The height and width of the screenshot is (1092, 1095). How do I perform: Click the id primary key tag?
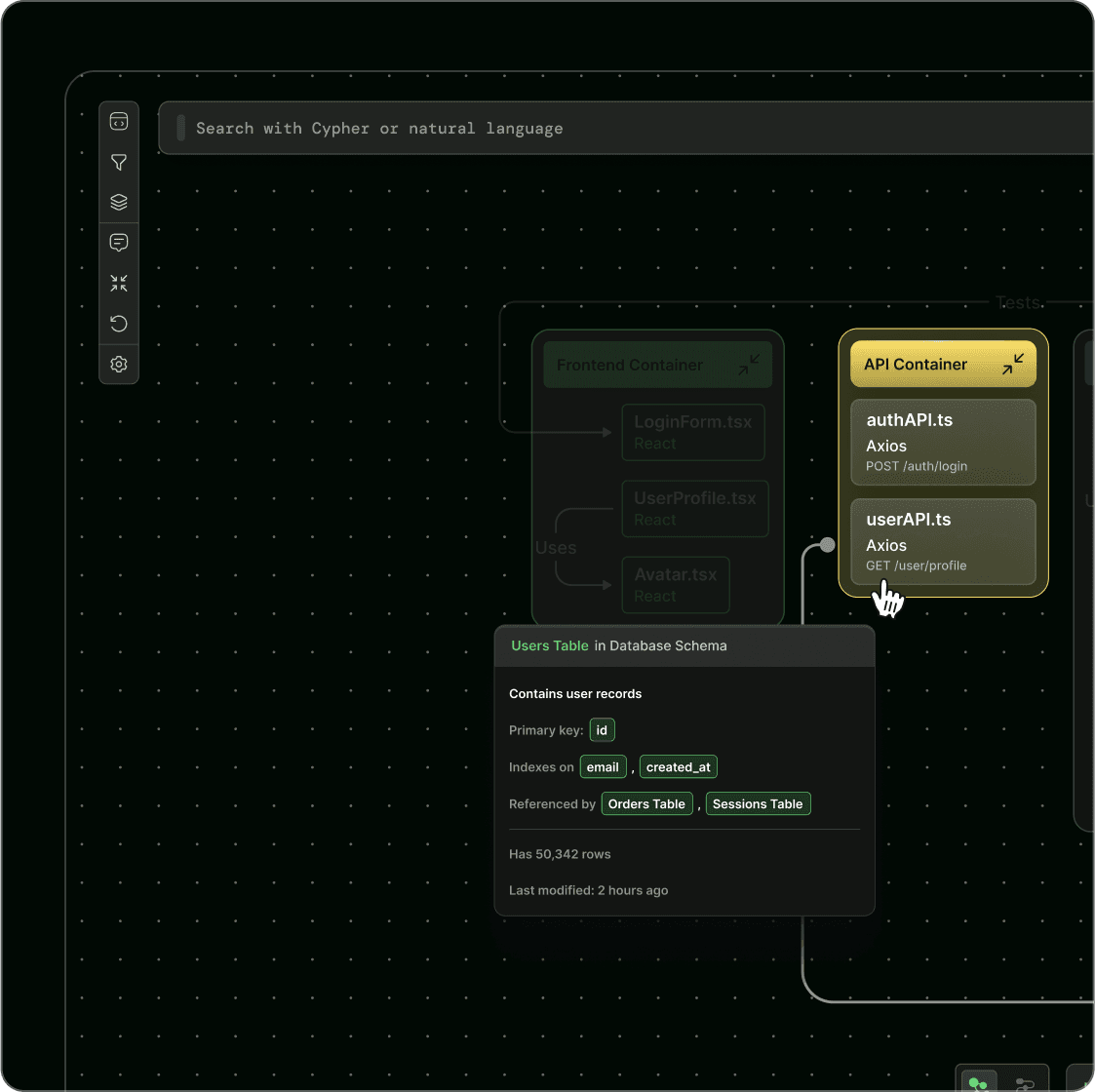(x=602, y=730)
